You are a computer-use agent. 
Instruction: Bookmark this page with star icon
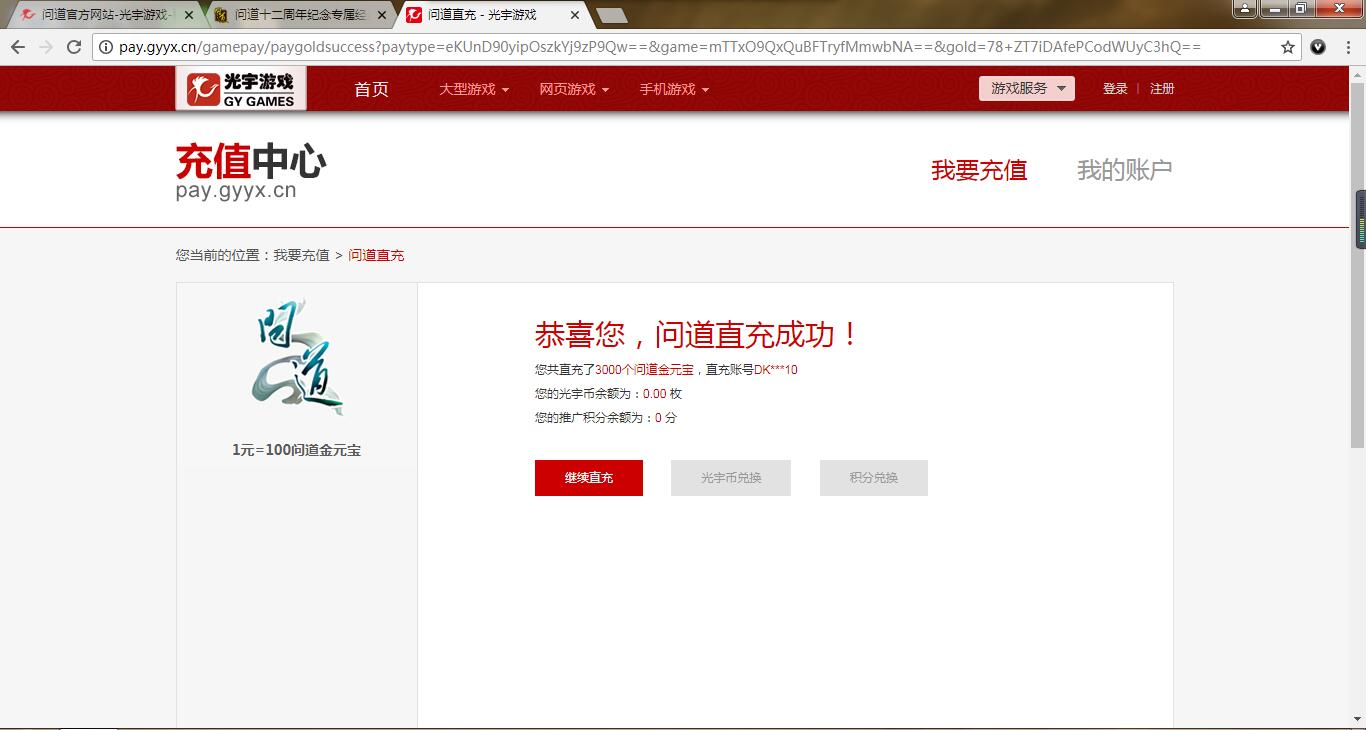(1288, 47)
